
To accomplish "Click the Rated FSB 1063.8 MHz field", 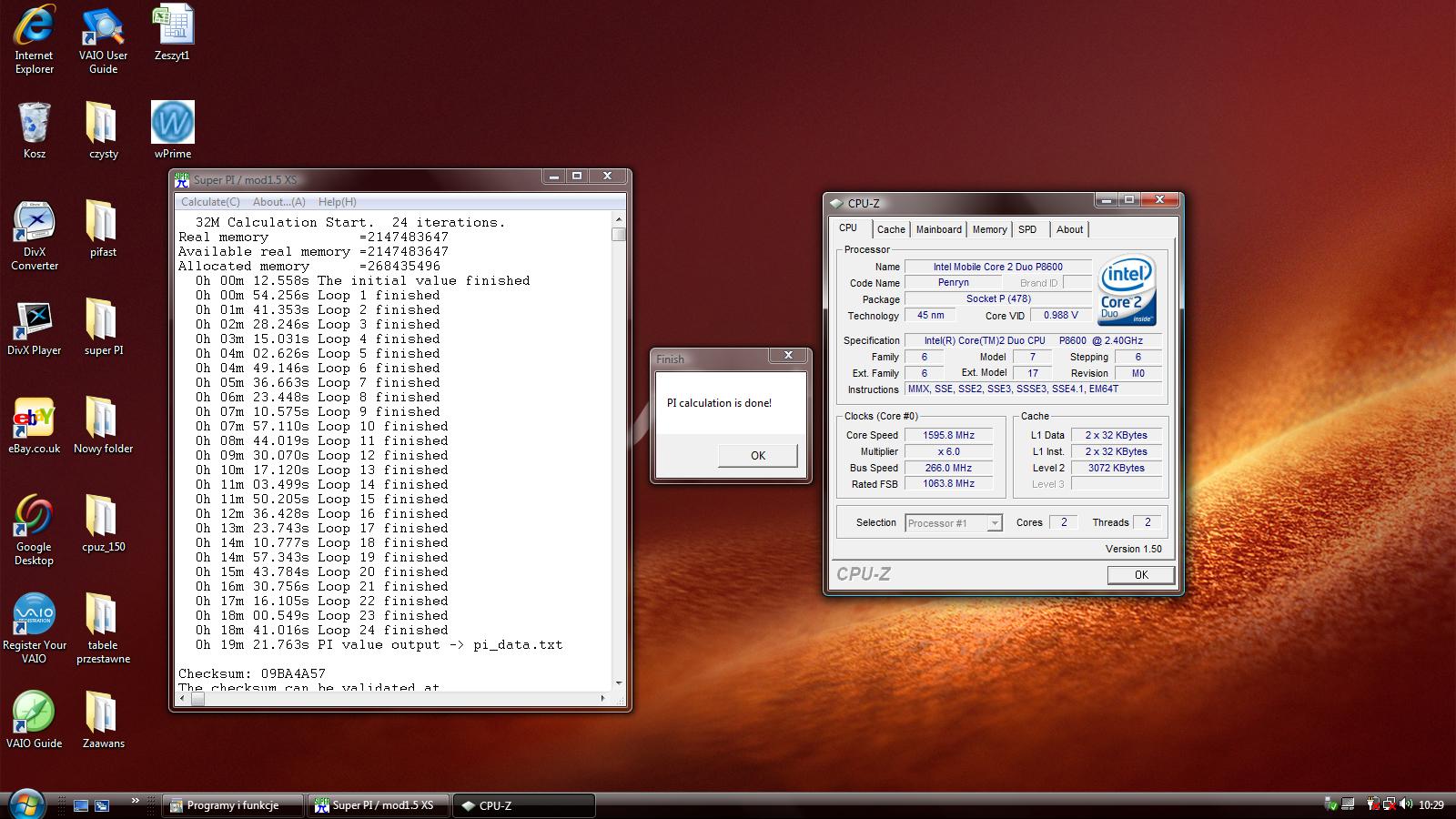I will click(x=947, y=483).
